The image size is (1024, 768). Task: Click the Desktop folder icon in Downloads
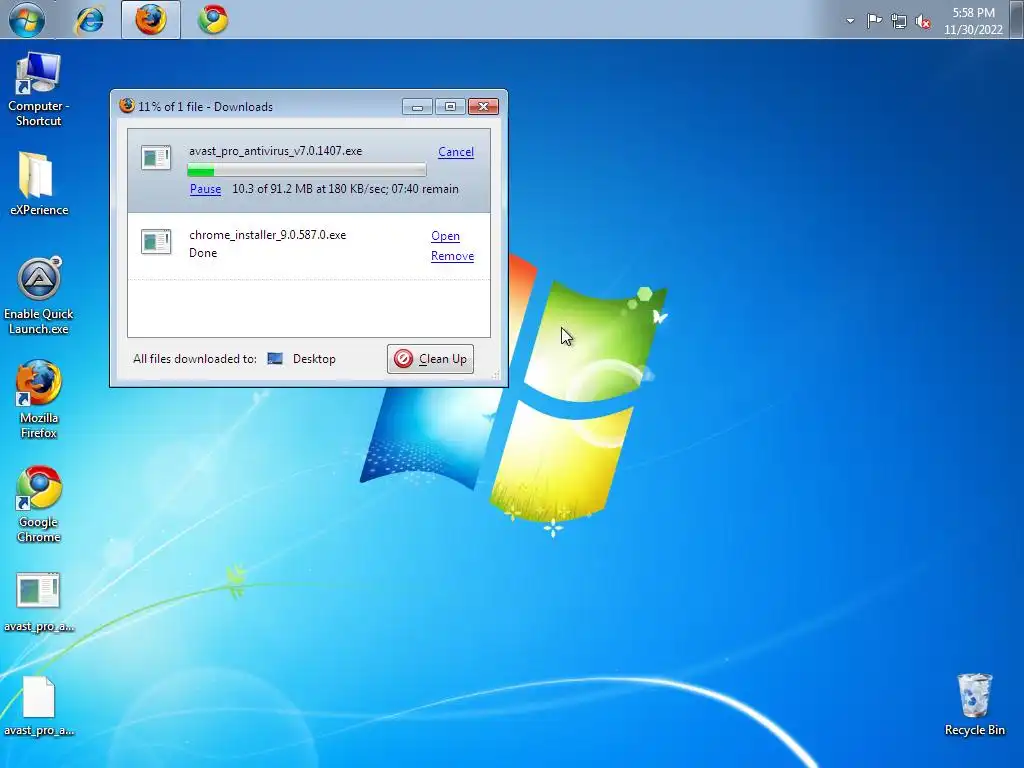click(x=275, y=359)
